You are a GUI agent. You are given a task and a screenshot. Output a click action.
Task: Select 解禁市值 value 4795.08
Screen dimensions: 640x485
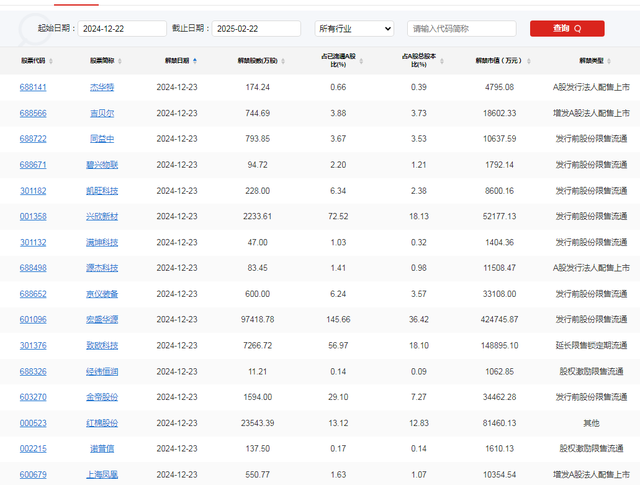pos(500,87)
